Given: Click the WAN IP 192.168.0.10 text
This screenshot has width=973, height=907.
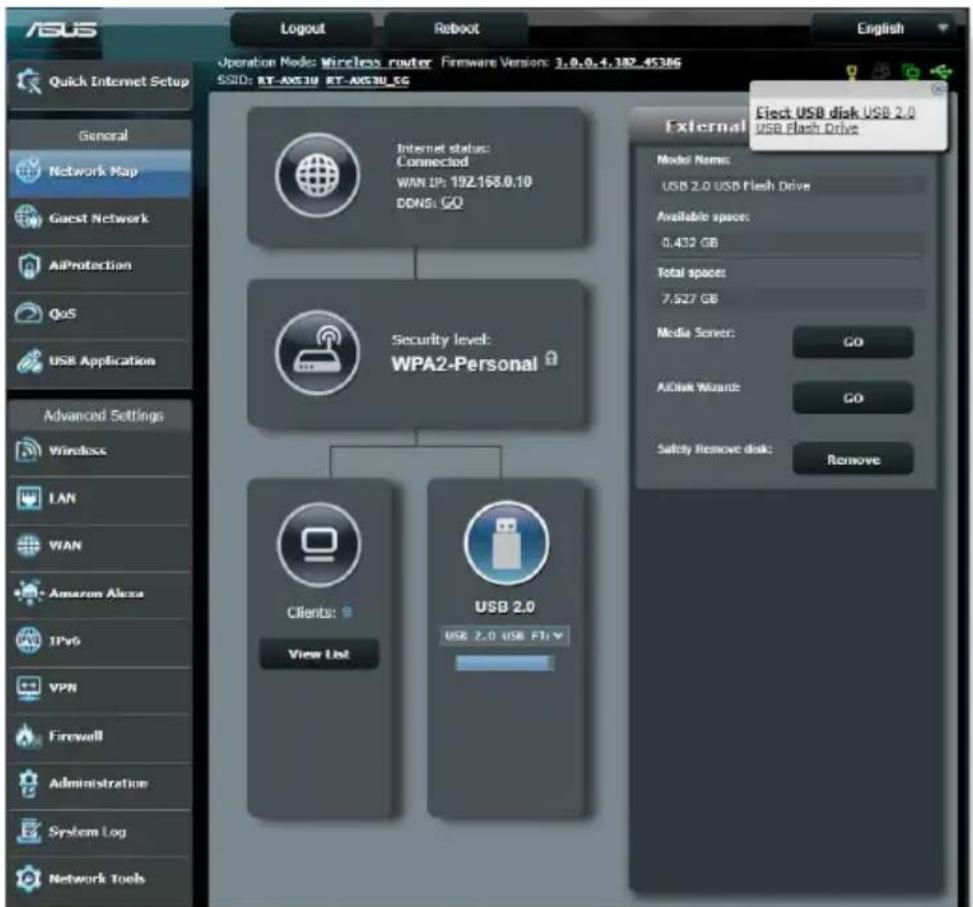Looking at the screenshot, I should tap(491, 182).
